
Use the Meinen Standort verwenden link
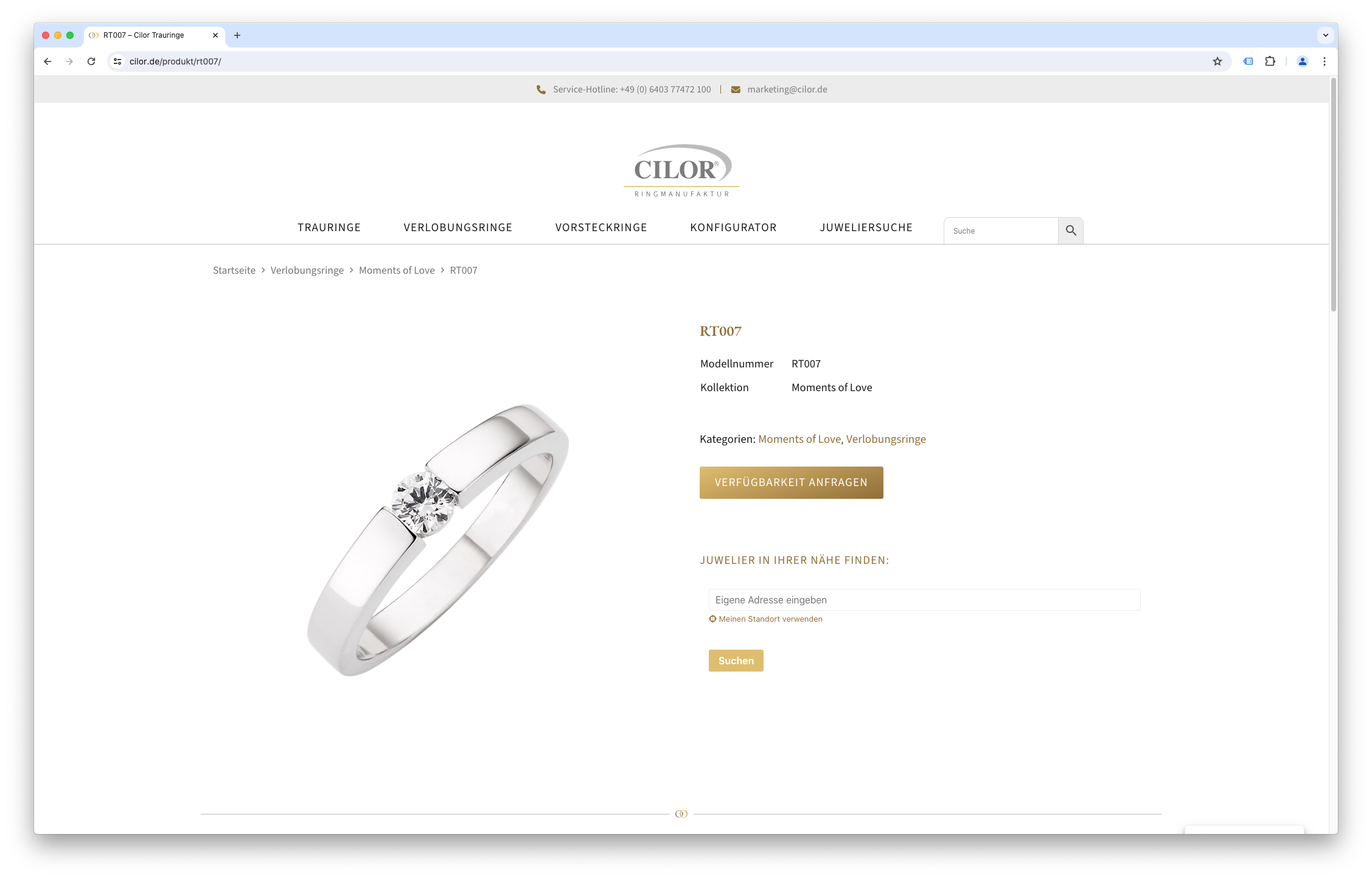click(x=765, y=619)
